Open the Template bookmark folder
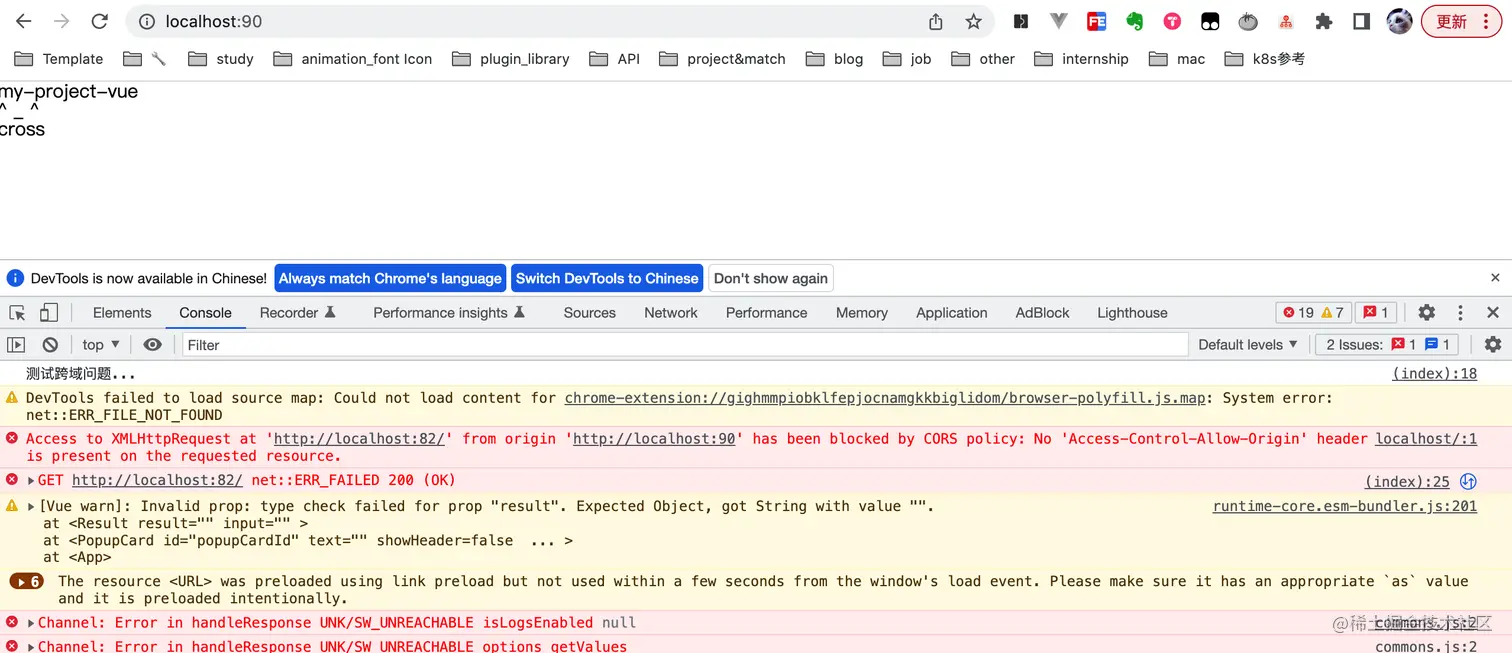This screenshot has height=653, width=1512. tap(58, 59)
